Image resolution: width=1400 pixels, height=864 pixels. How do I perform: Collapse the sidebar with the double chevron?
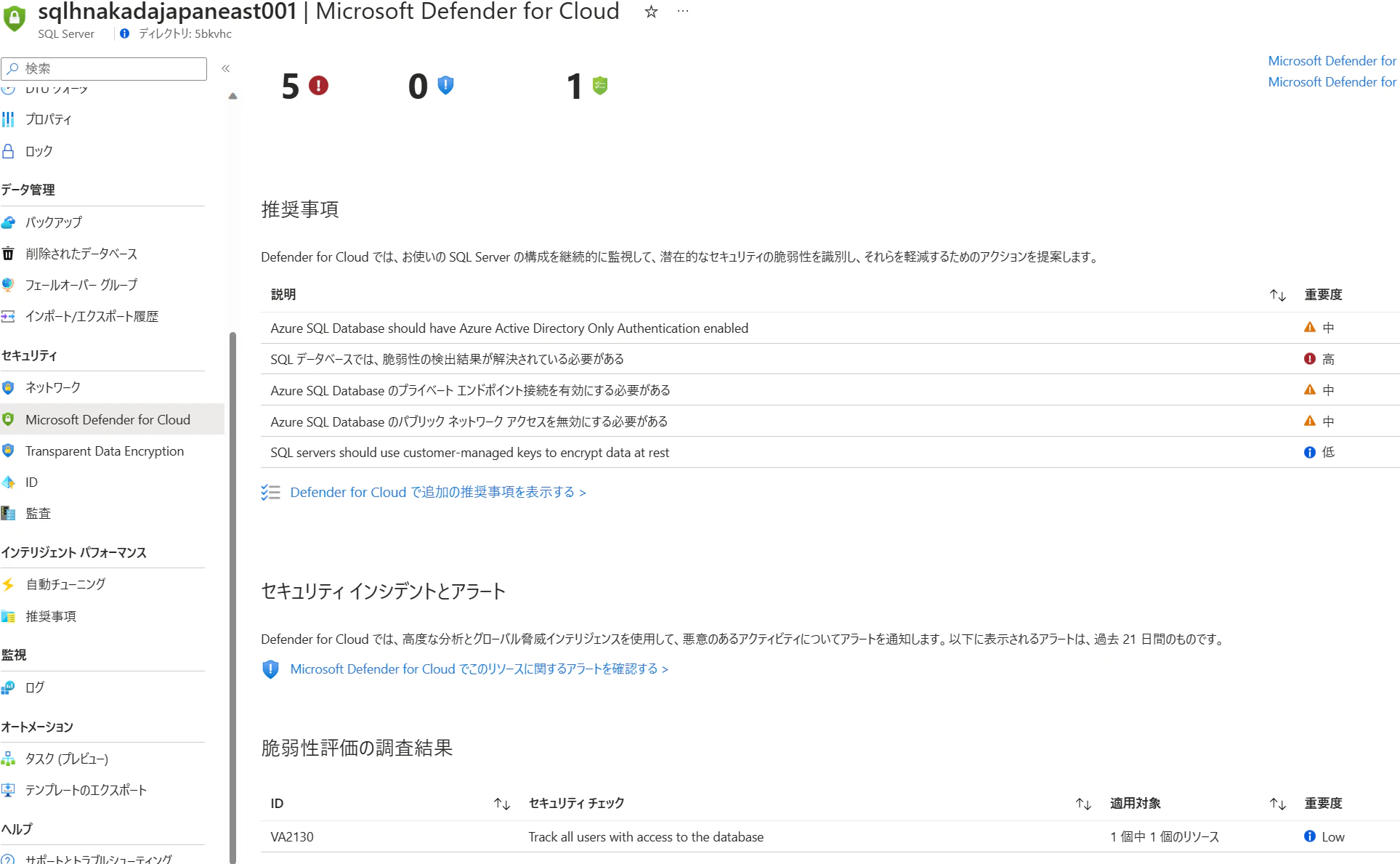(226, 68)
